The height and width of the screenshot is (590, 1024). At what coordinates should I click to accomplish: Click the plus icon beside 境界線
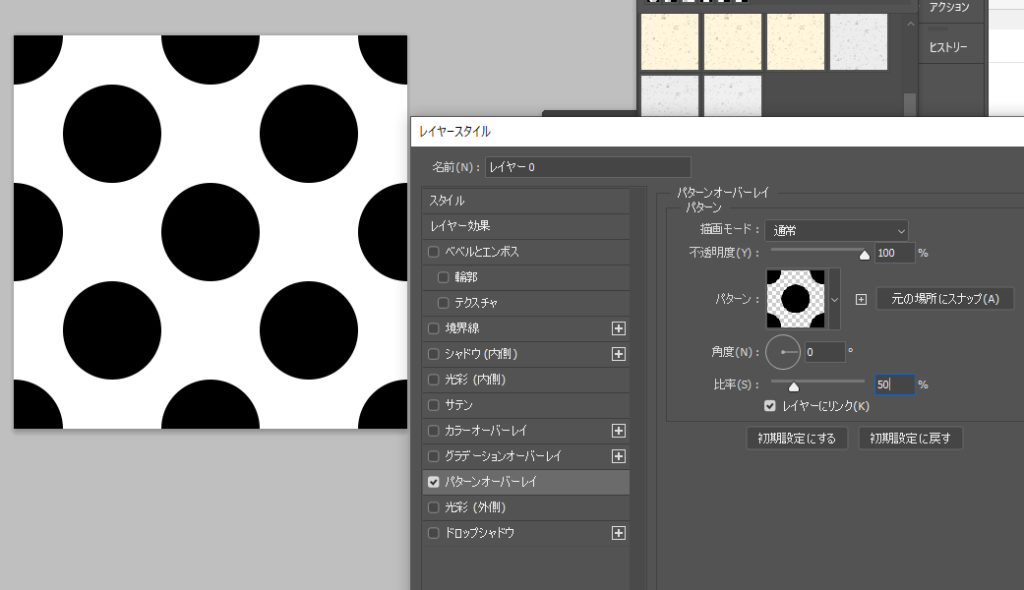pos(618,328)
